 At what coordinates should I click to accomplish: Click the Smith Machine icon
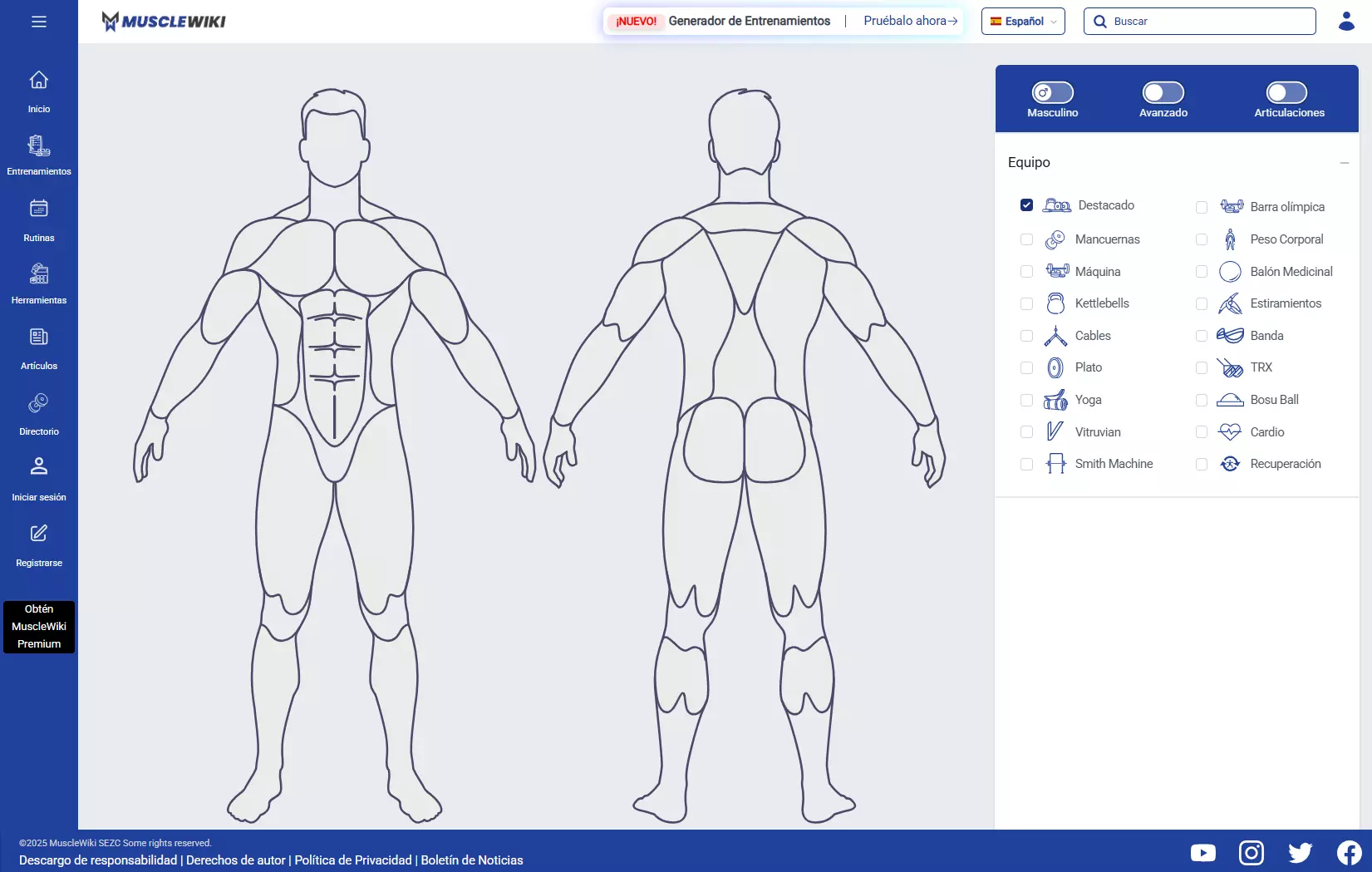point(1055,464)
